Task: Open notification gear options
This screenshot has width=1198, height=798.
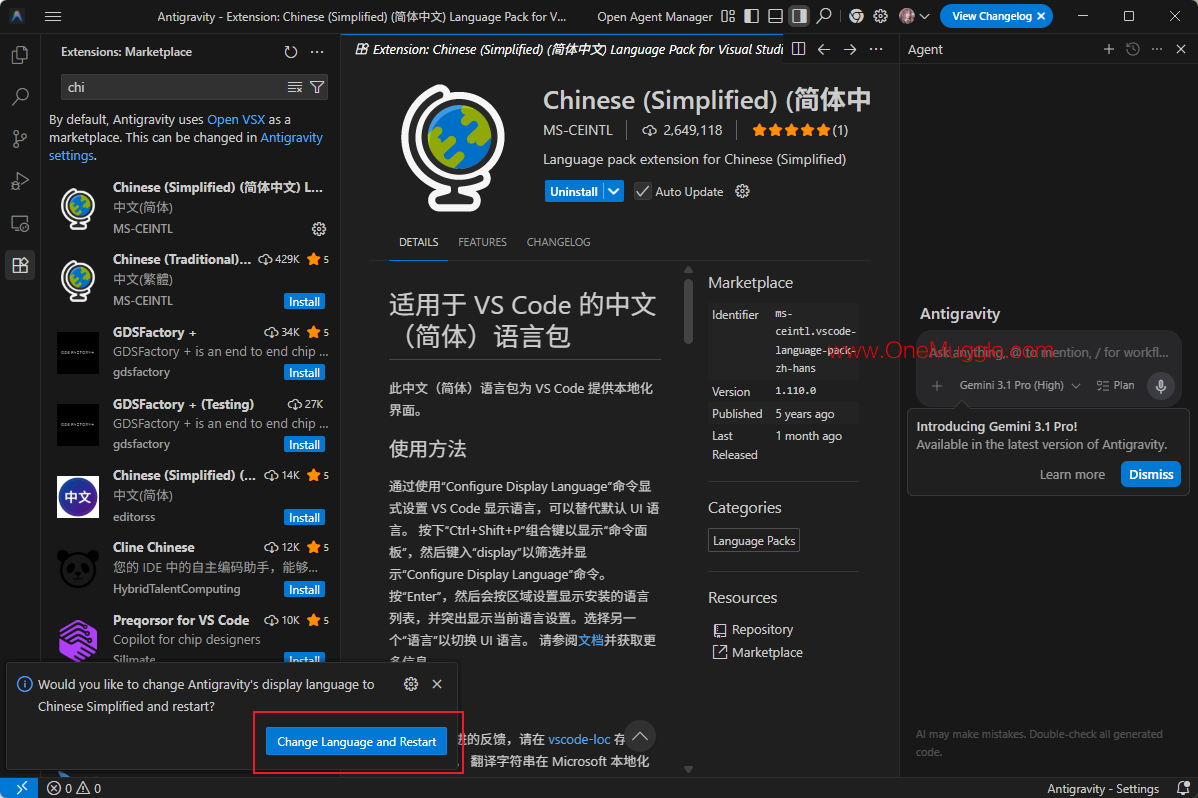Action: (x=411, y=684)
